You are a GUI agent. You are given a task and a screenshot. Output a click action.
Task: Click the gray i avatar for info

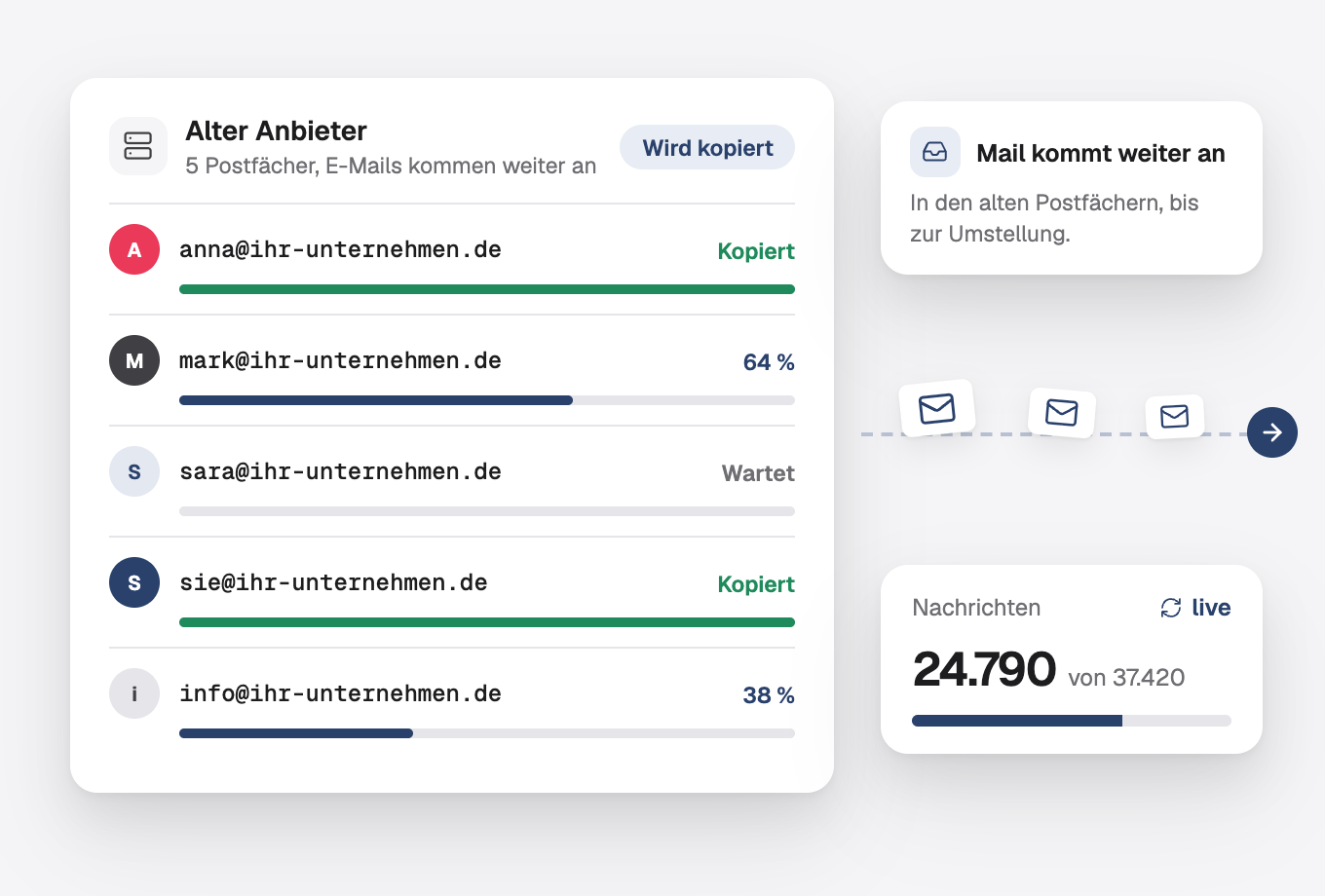[134, 693]
